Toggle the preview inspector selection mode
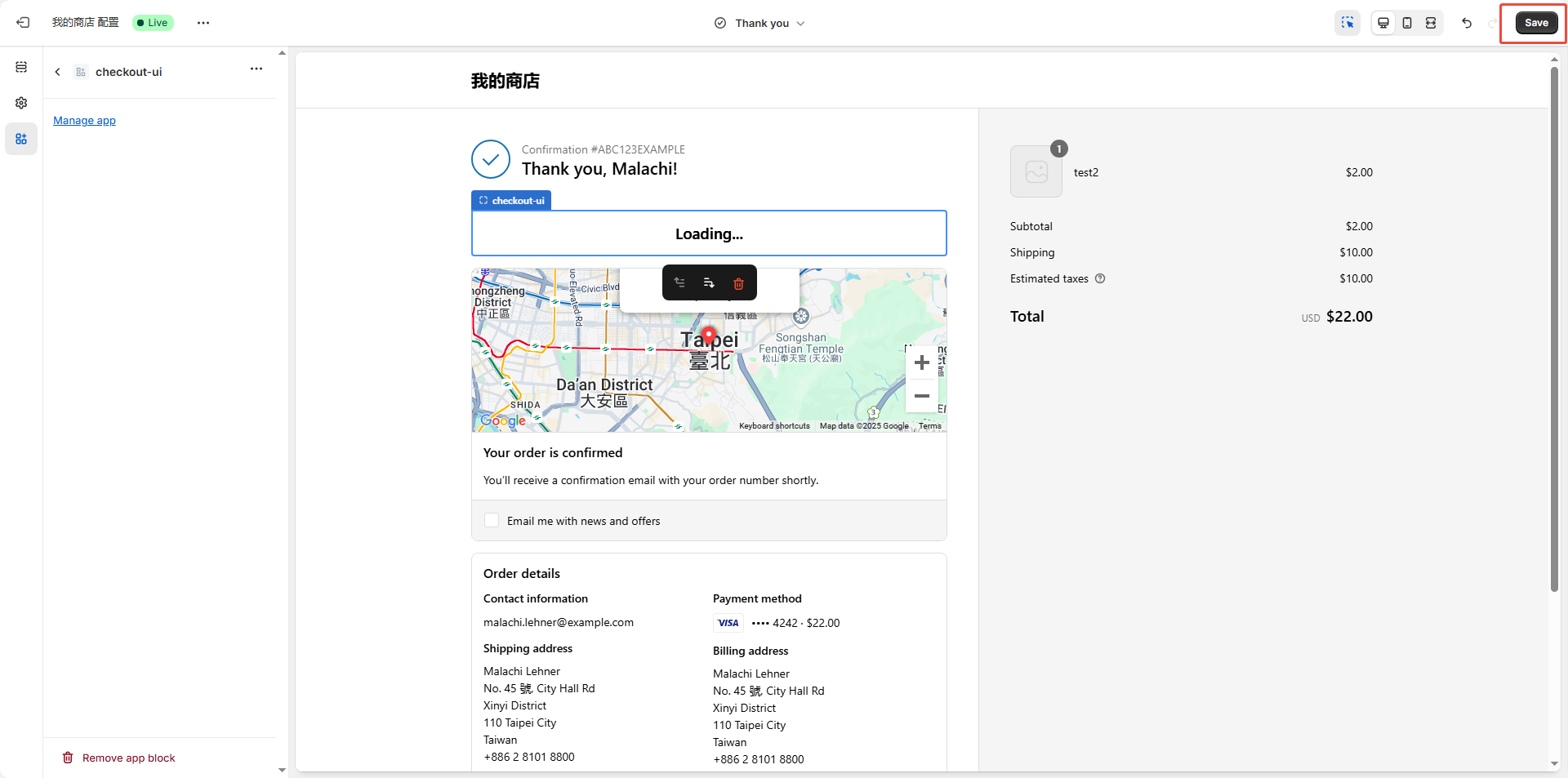This screenshot has height=778, width=1568. pyautogui.click(x=1347, y=23)
